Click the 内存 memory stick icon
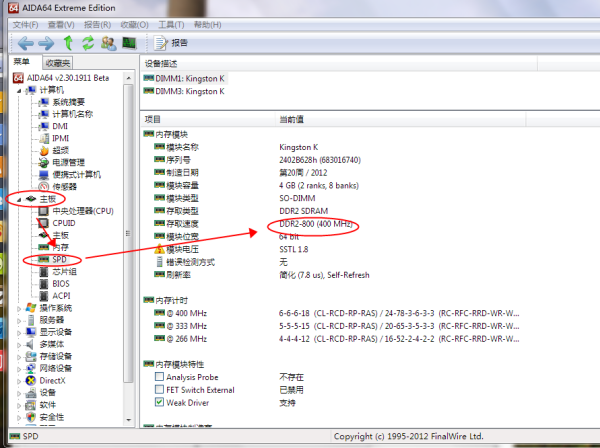This screenshot has width=600, height=448. pyautogui.click(x=44, y=248)
